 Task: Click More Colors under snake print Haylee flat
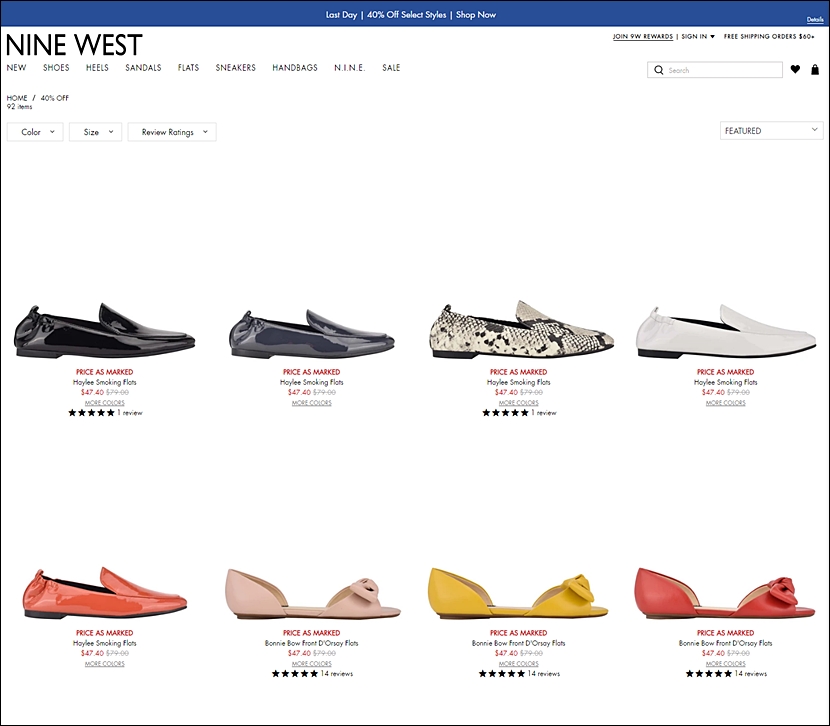519,403
